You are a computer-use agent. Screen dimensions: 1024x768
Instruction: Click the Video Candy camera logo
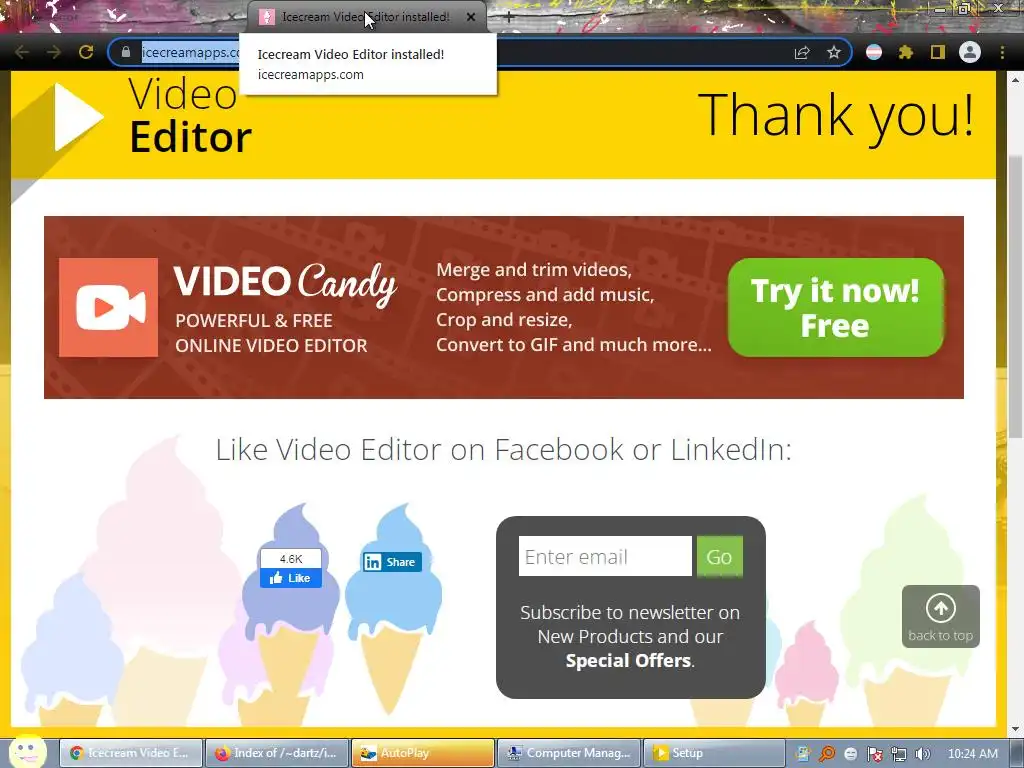(x=108, y=308)
